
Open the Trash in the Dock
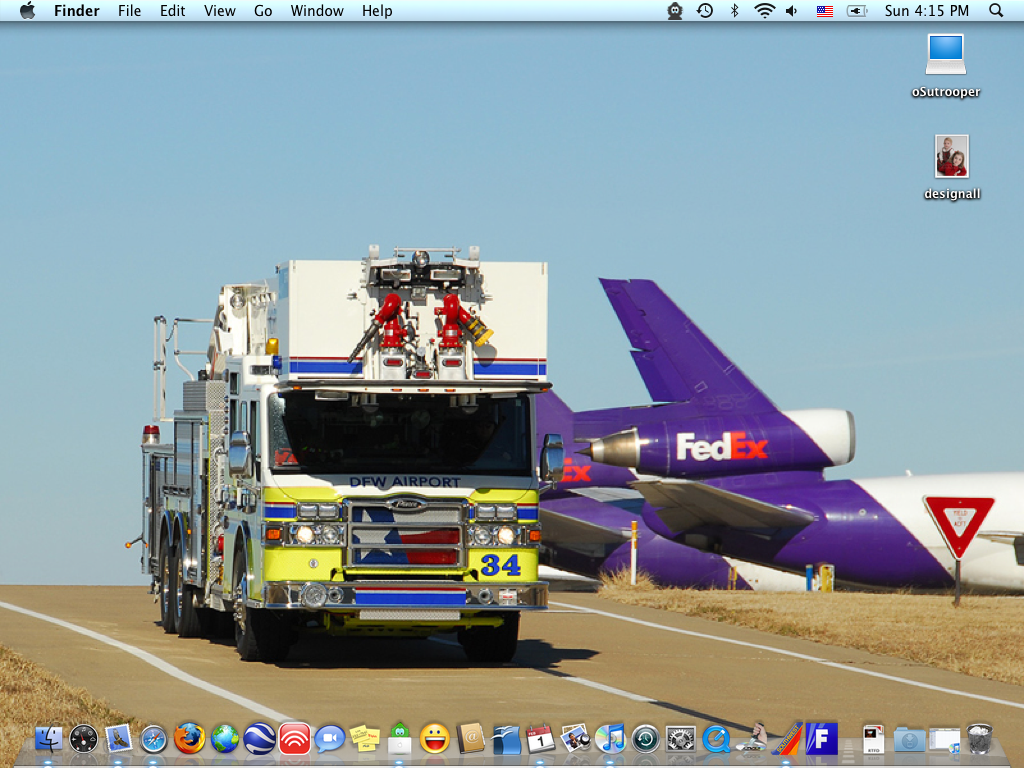pos(980,739)
